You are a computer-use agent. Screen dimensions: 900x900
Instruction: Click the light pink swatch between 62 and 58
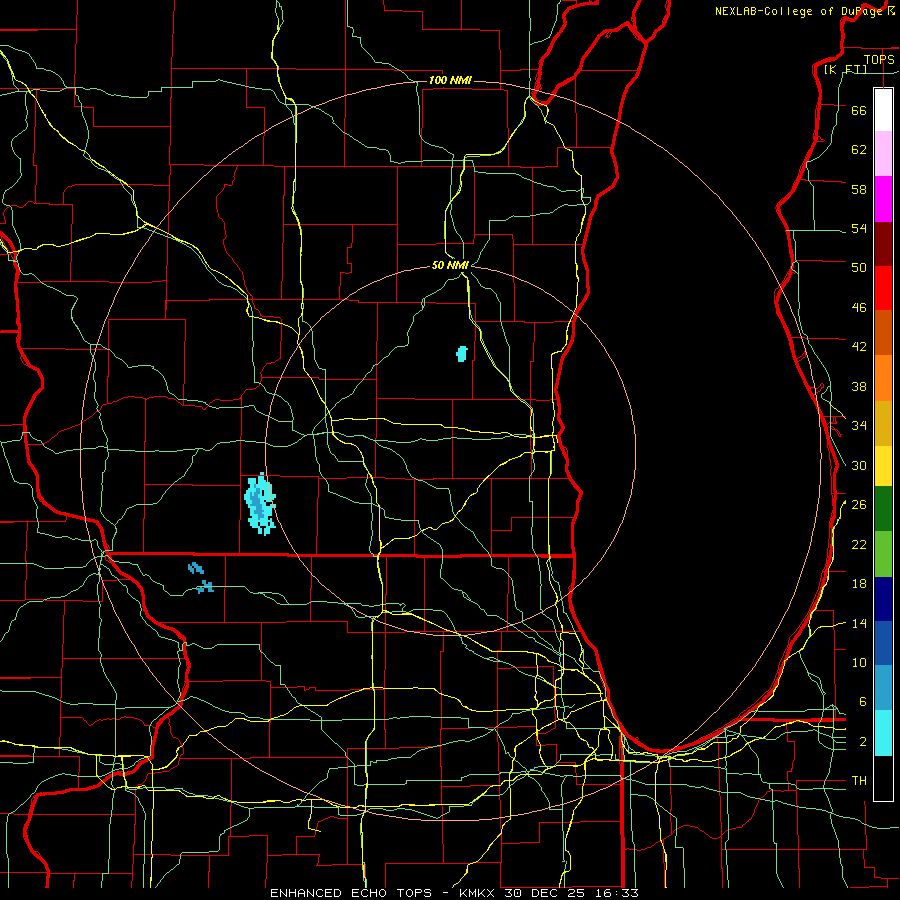coord(883,154)
